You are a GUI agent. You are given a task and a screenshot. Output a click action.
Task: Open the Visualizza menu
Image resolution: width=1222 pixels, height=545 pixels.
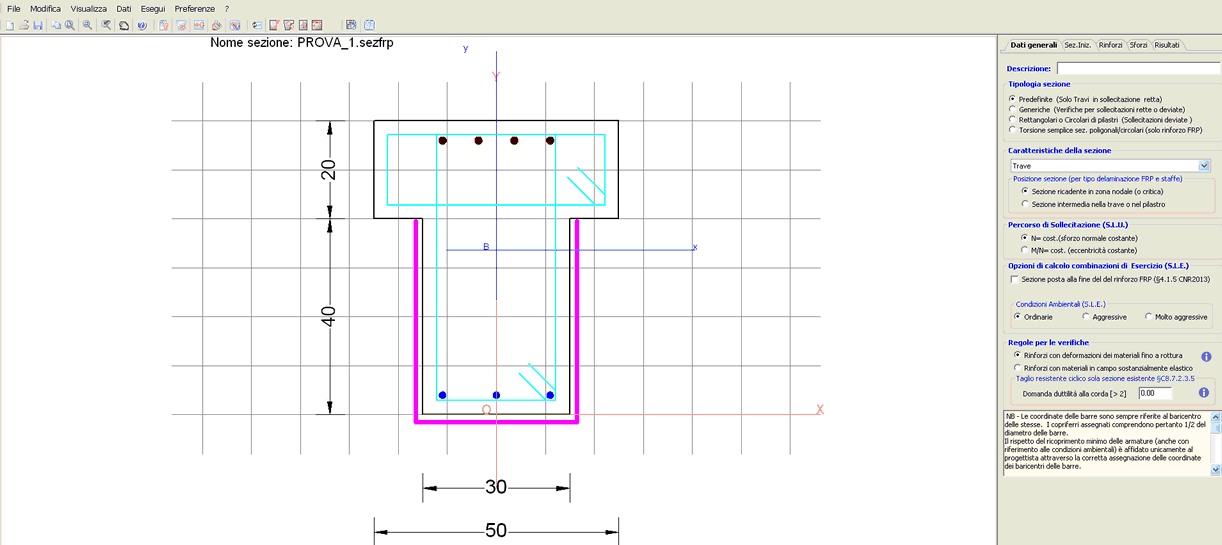click(89, 8)
